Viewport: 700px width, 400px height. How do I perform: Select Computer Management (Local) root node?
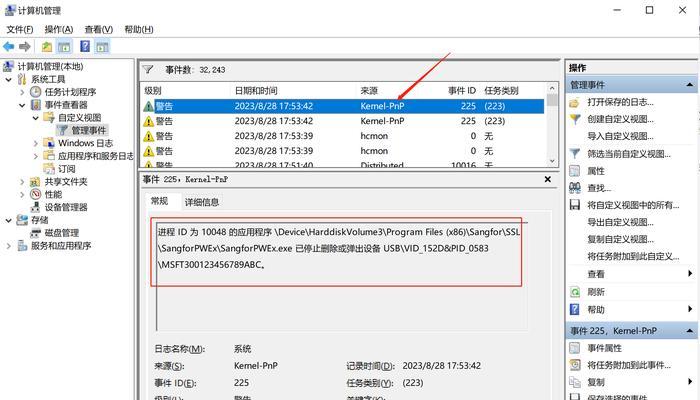click(50, 67)
